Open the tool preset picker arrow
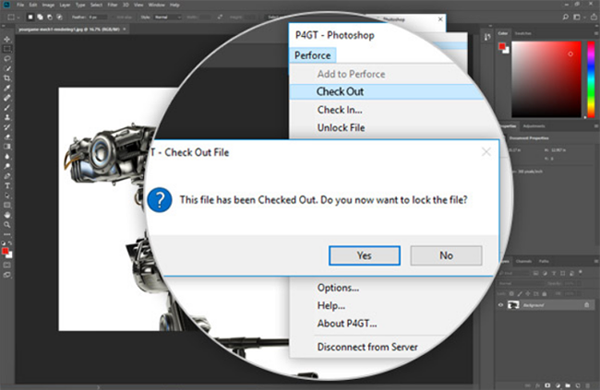This screenshot has width=600, height=390. [x=18, y=17]
